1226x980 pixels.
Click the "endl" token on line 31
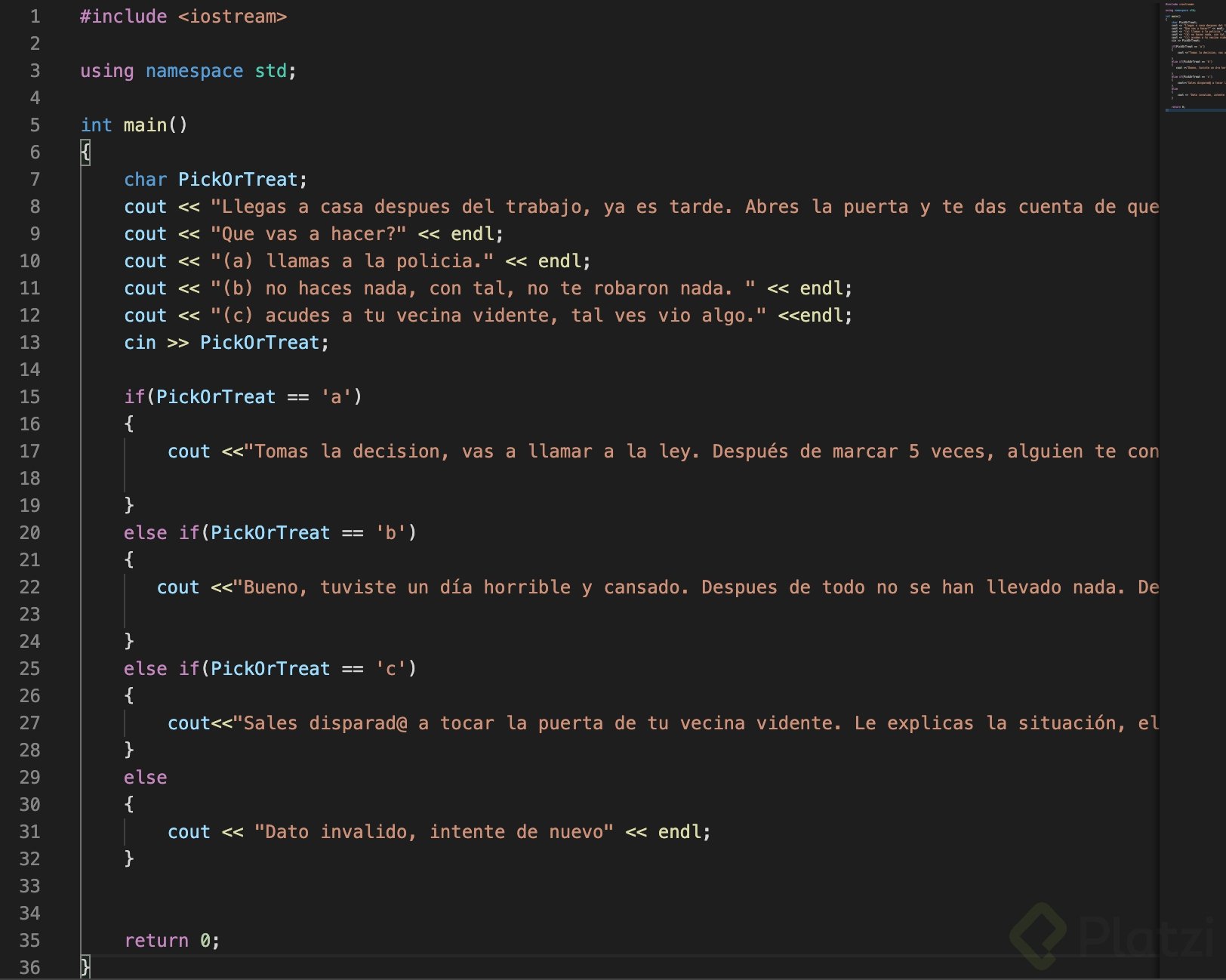[x=679, y=832]
